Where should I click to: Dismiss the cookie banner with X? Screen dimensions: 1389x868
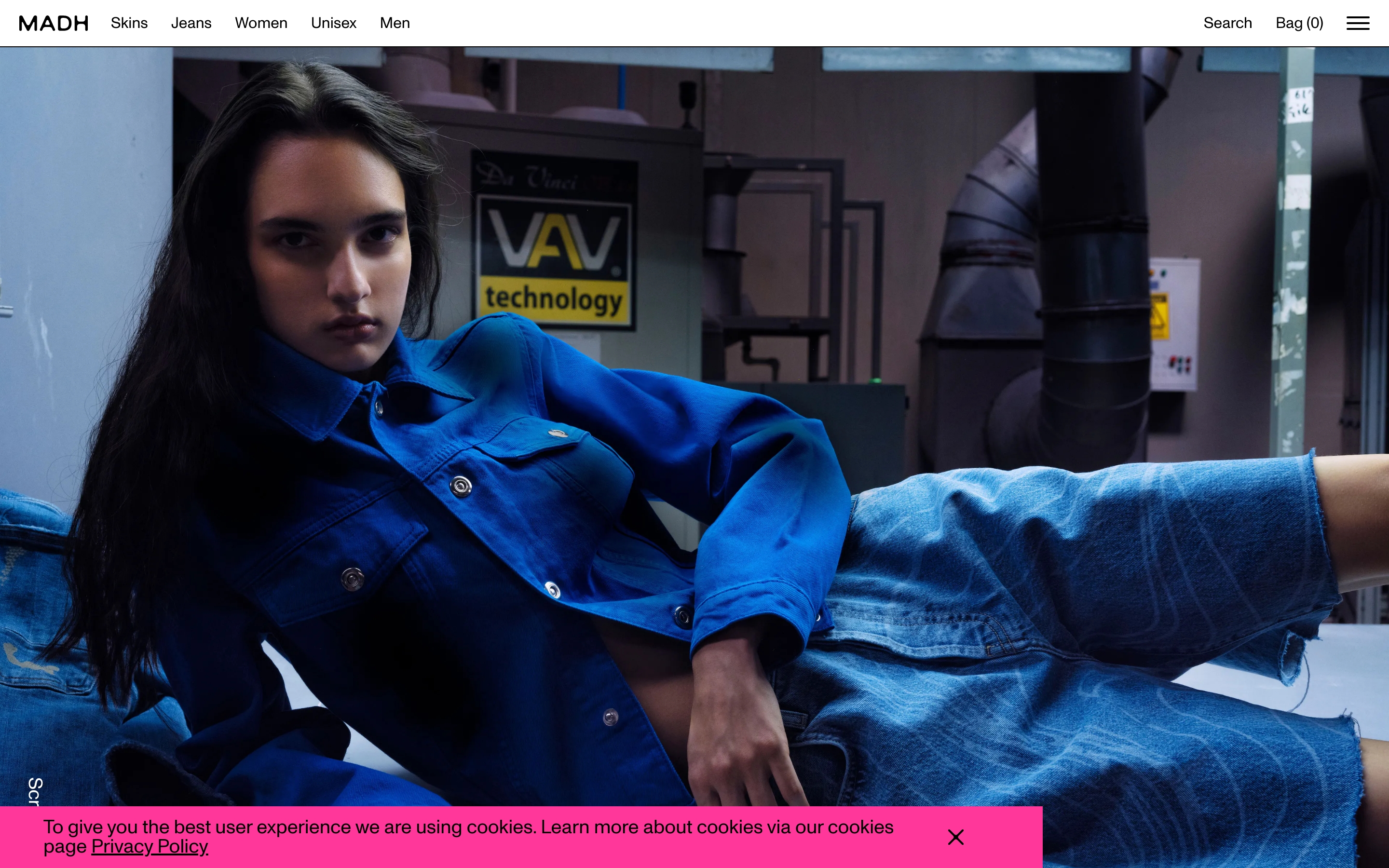pyautogui.click(x=955, y=837)
